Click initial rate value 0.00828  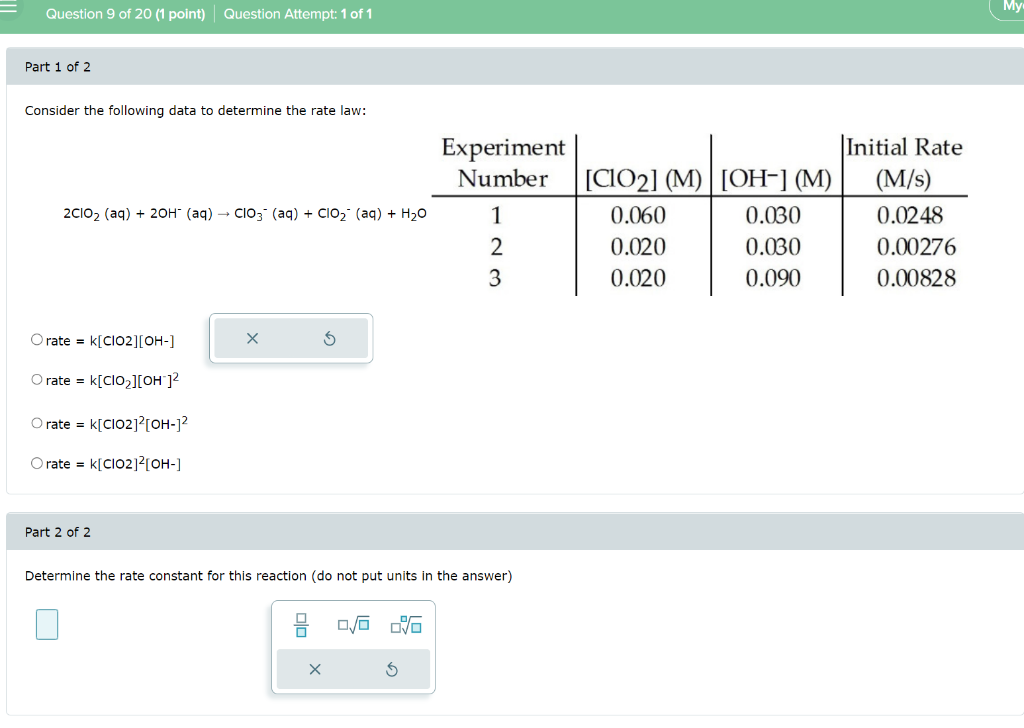[916, 278]
